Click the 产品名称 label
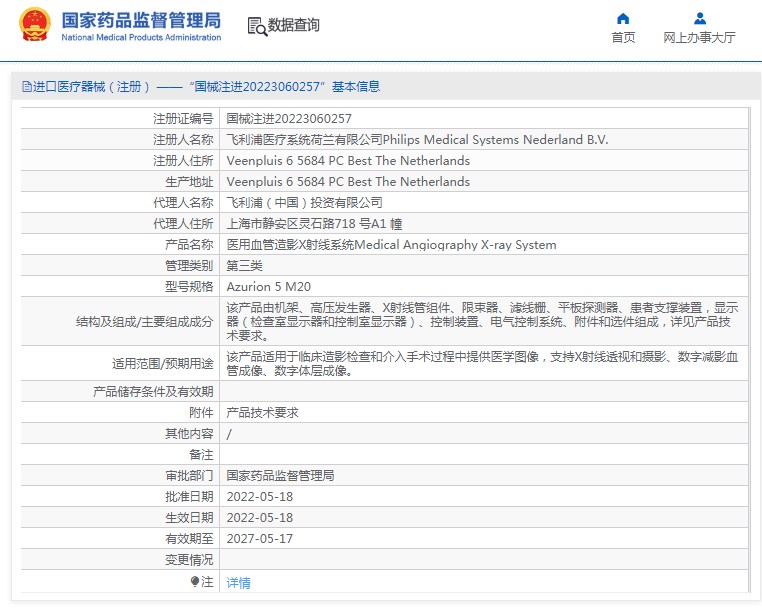 (189, 244)
